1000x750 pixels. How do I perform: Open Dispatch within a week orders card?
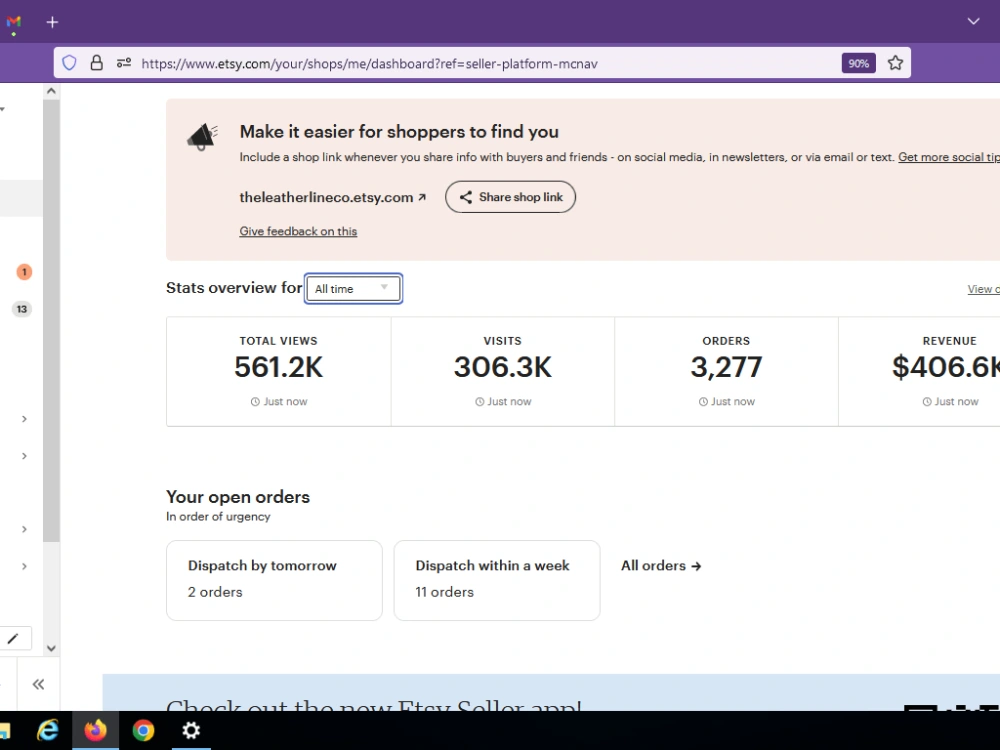coord(497,580)
